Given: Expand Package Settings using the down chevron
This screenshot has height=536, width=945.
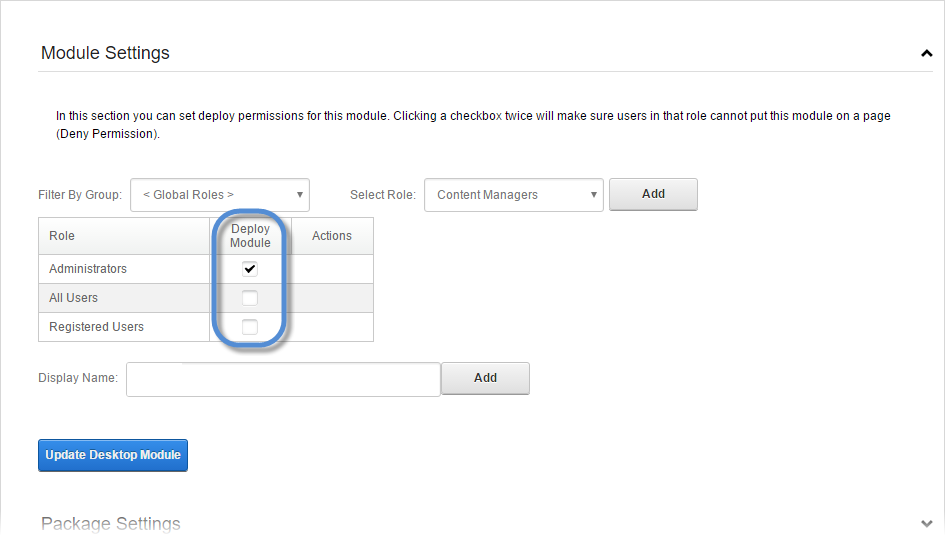Looking at the screenshot, I should pyautogui.click(x=926, y=523).
